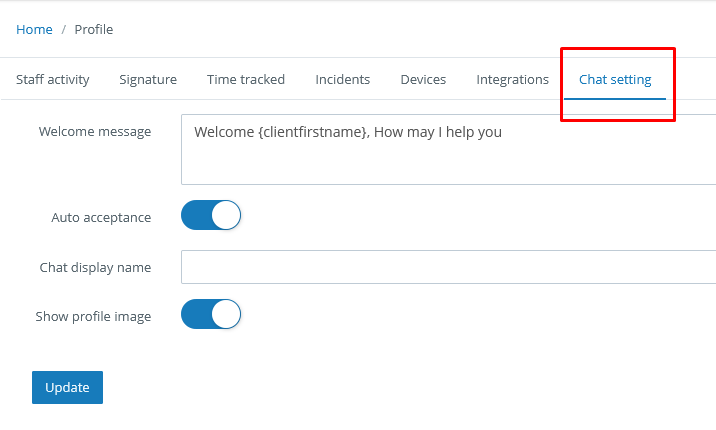Viewport: 716px width, 430px height.
Task: Focus the Welcome message text box
Action: 448,160
